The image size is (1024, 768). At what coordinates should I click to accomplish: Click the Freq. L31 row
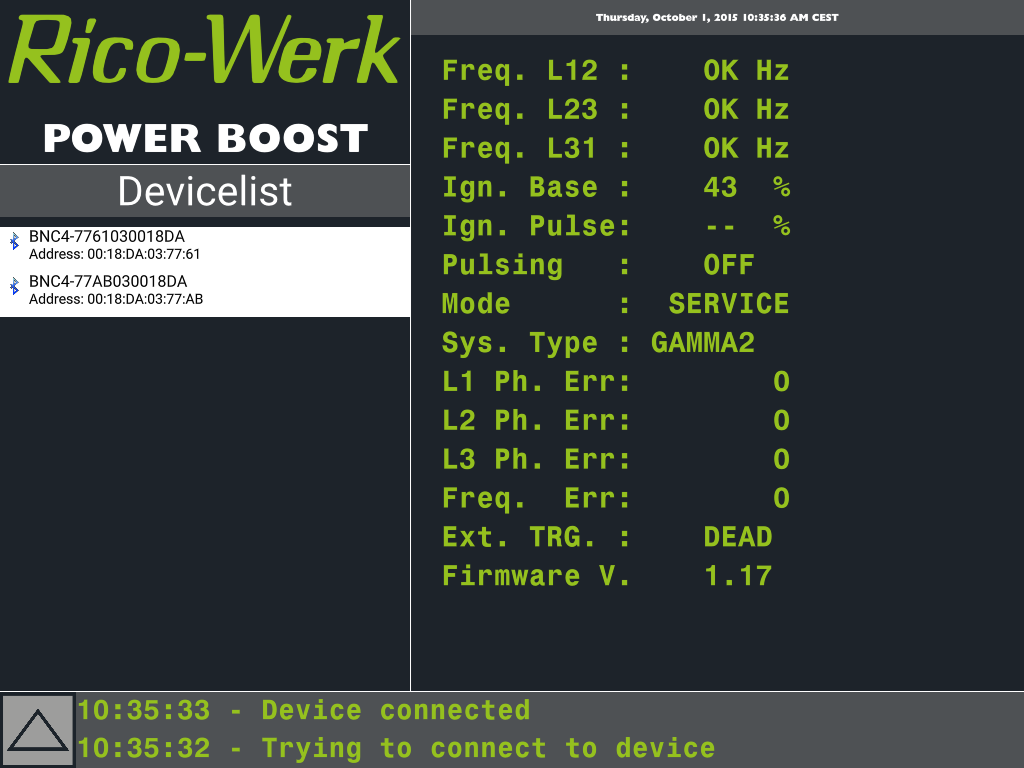(616, 148)
